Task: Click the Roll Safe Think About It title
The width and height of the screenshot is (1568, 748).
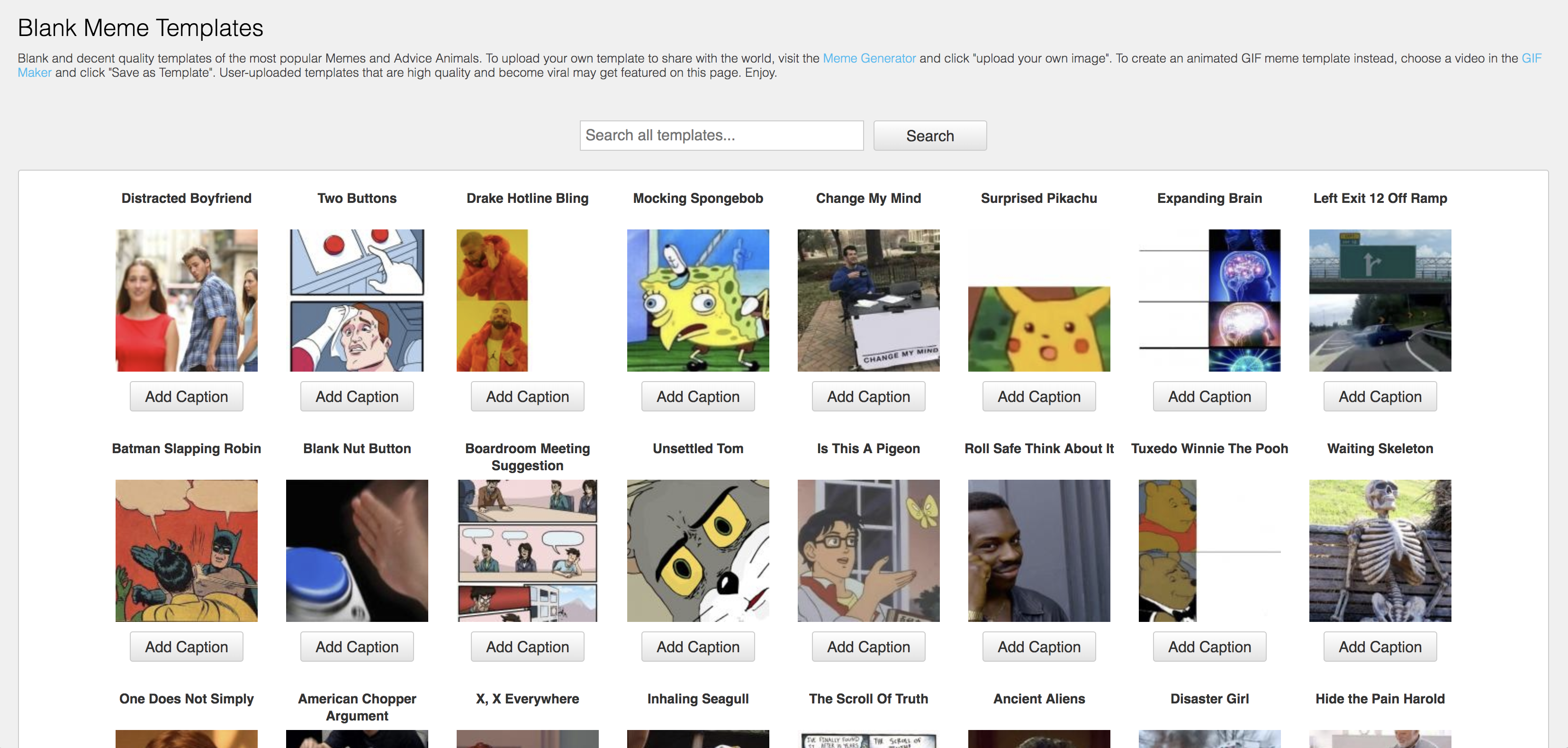Action: click(x=1038, y=448)
